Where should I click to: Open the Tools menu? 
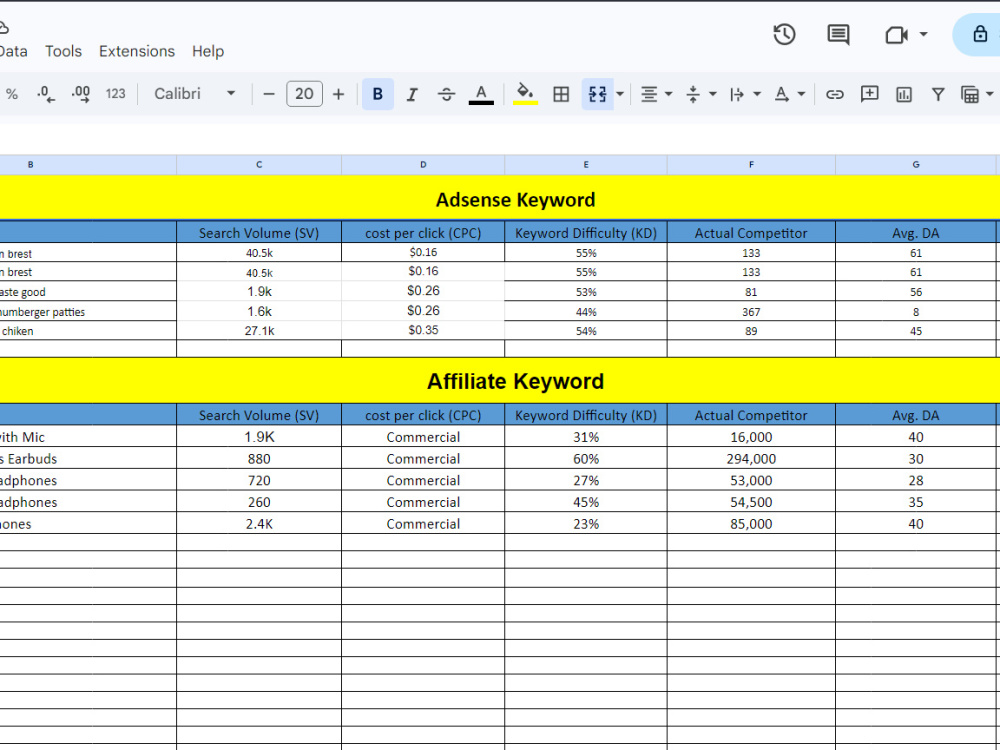pos(63,51)
